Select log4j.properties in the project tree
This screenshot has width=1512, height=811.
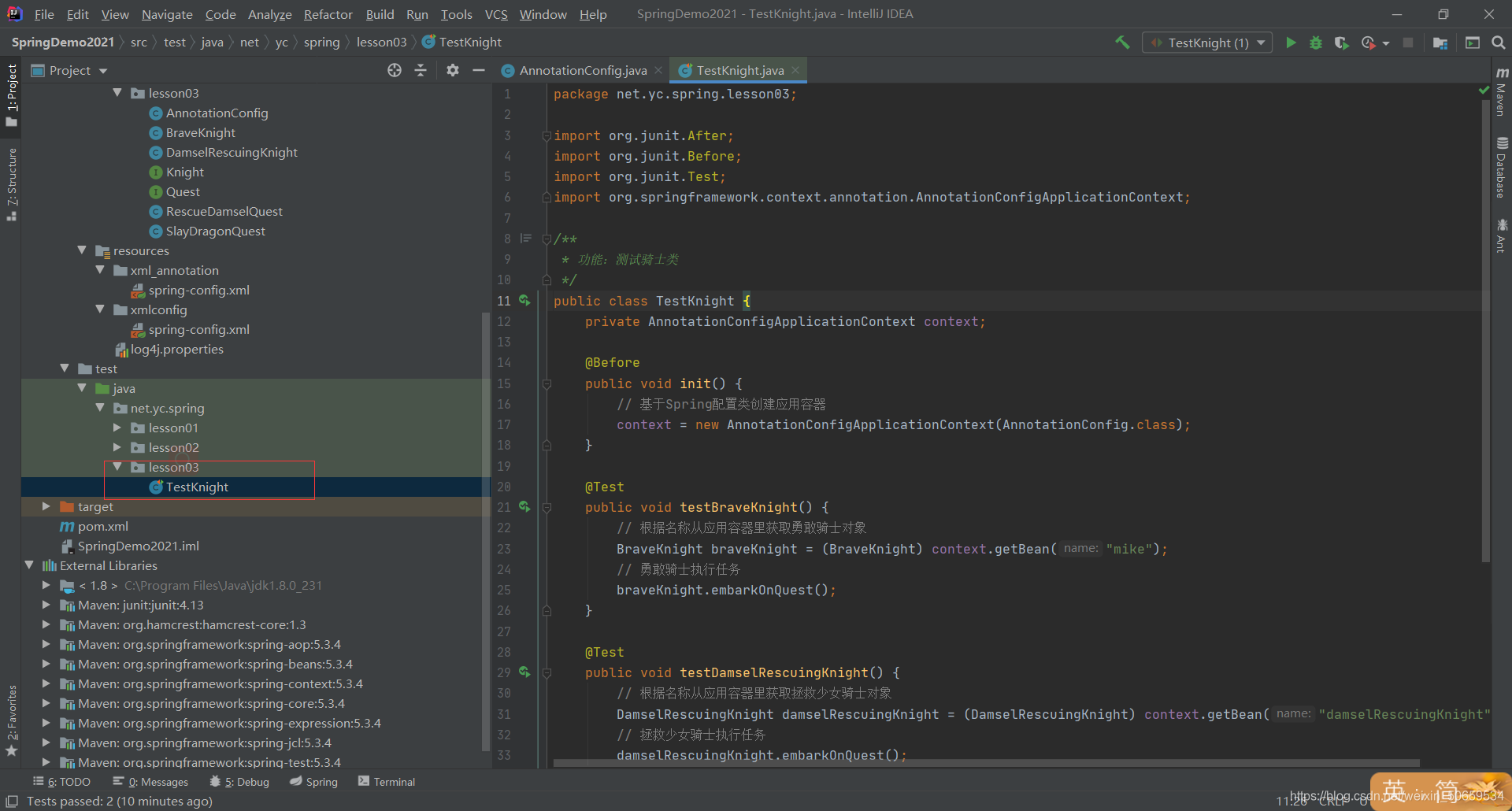click(176, 349)
